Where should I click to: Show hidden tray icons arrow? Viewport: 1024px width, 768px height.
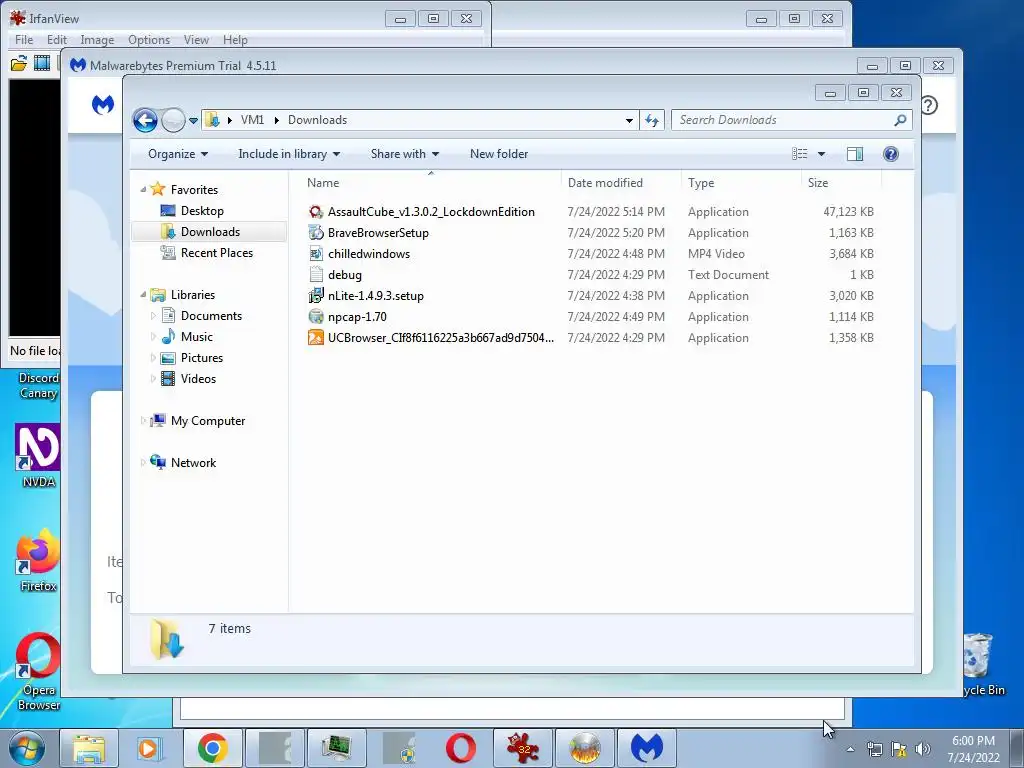pos(850,749)
